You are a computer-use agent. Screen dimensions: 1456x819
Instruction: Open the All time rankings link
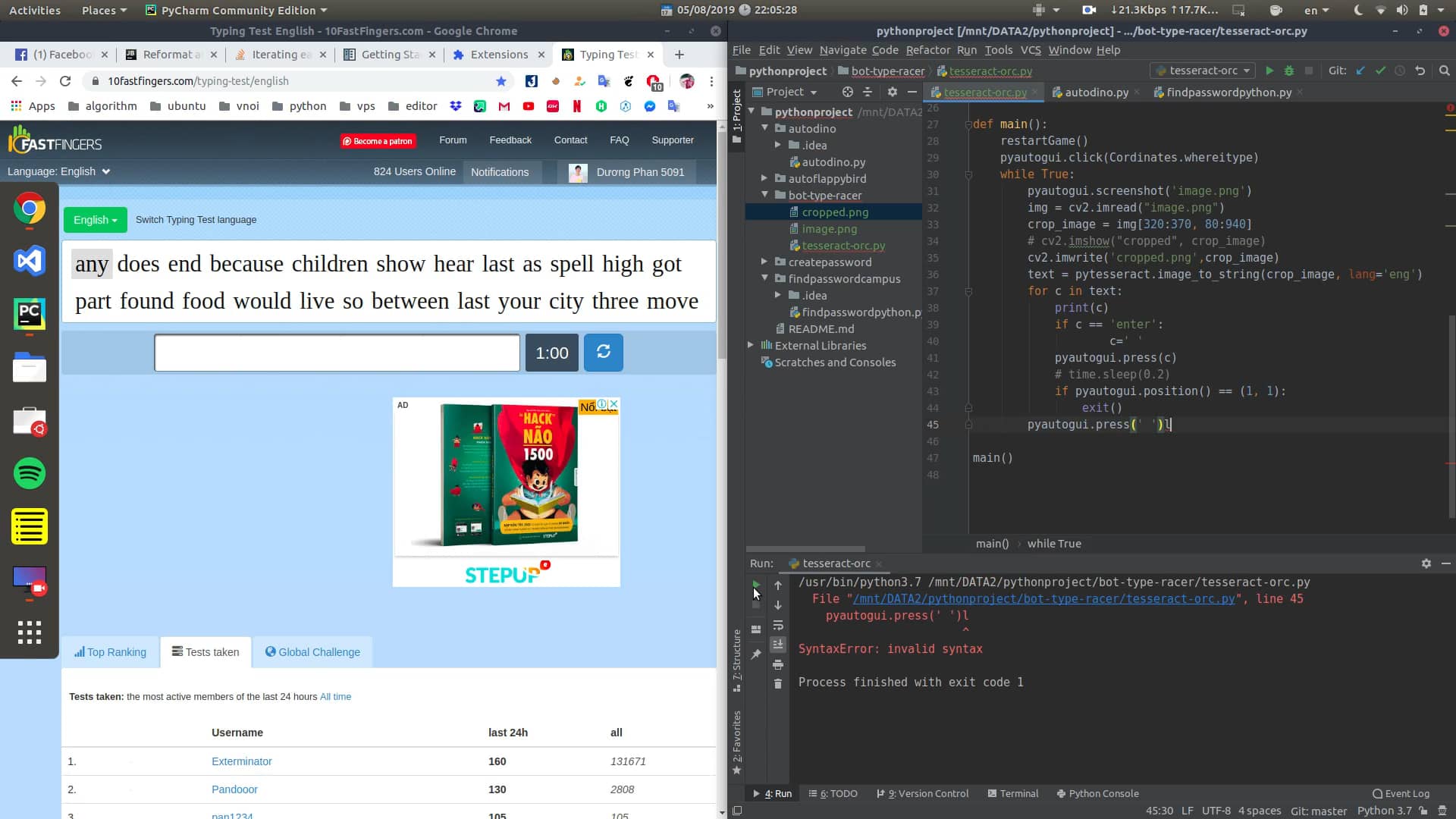(x=335, y=696)
